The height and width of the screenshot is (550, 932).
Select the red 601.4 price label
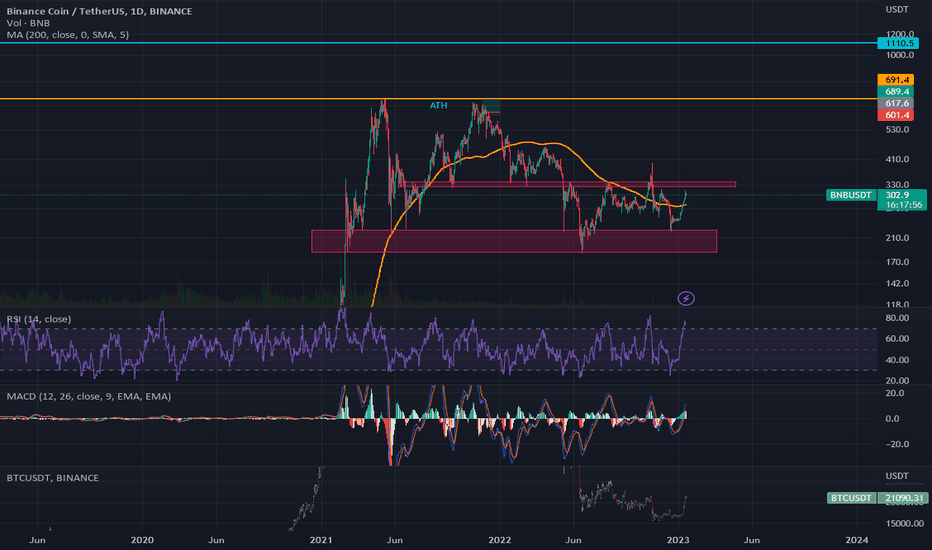coord(895,115)
